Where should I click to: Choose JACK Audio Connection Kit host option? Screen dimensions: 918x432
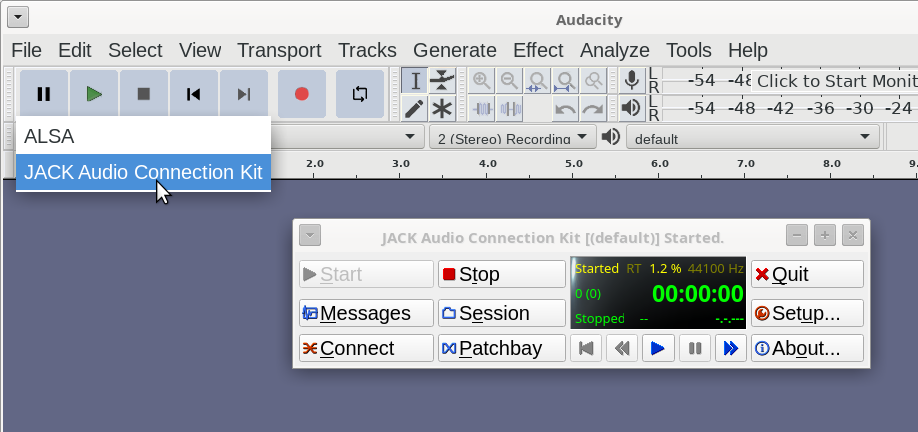coord(143,172)
